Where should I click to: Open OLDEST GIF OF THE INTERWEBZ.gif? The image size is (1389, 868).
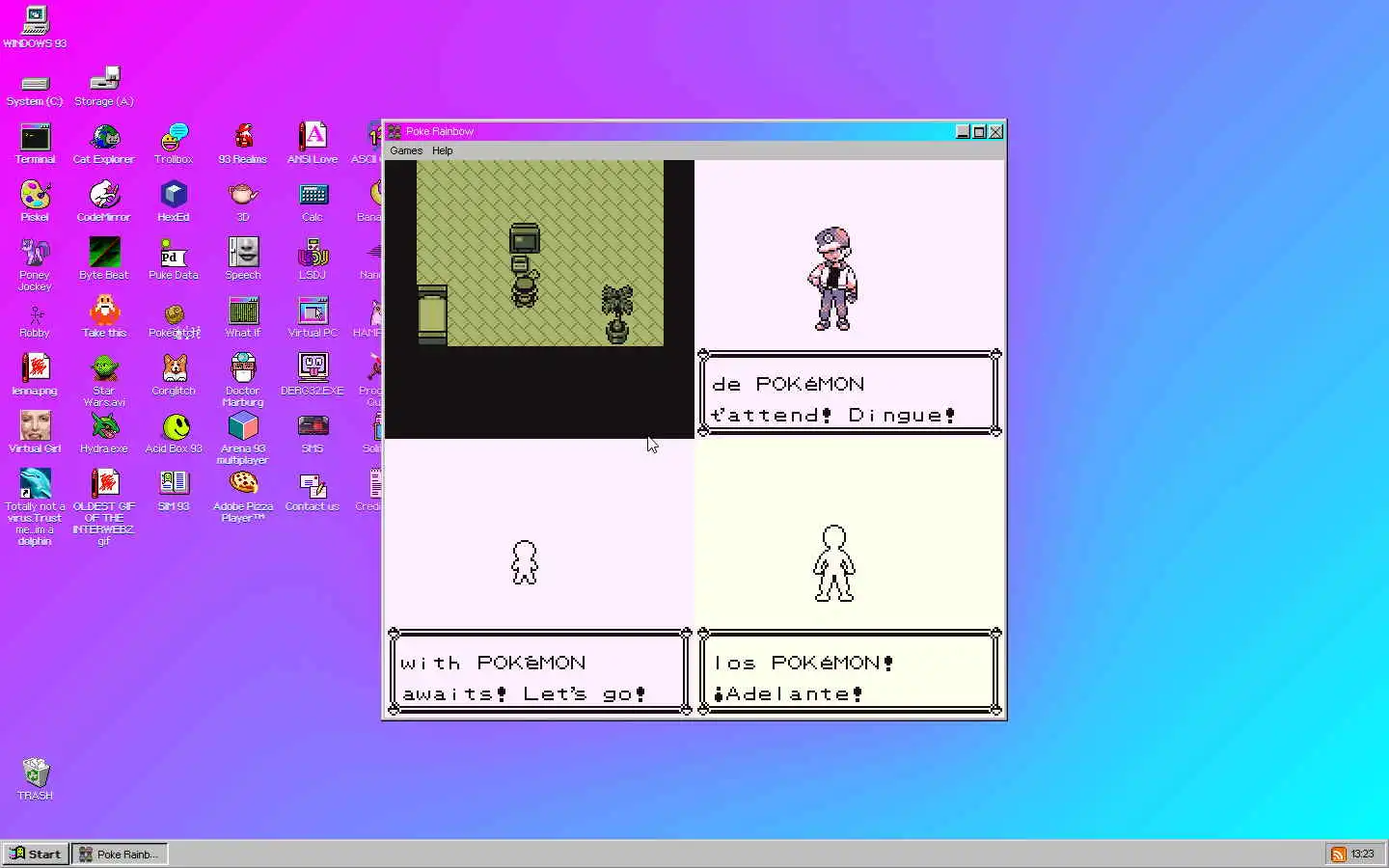[x=104, y=507]
